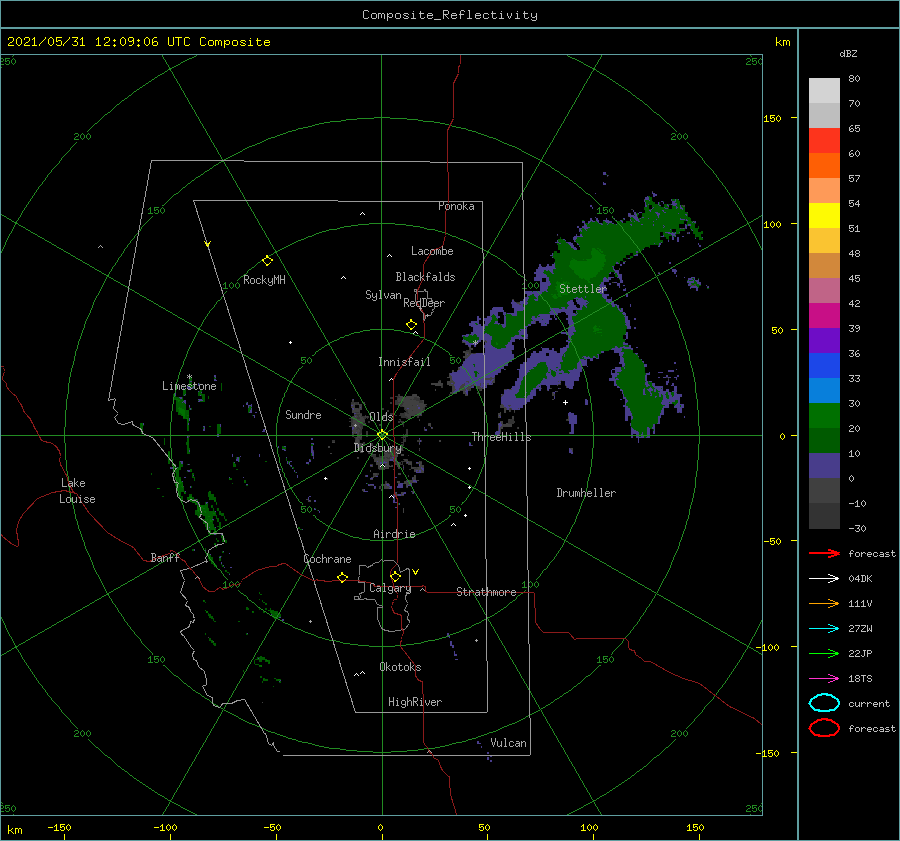The image size is (900, 841).
Task: Click the Blackfalds label
Action: click(x=425, y=277)
